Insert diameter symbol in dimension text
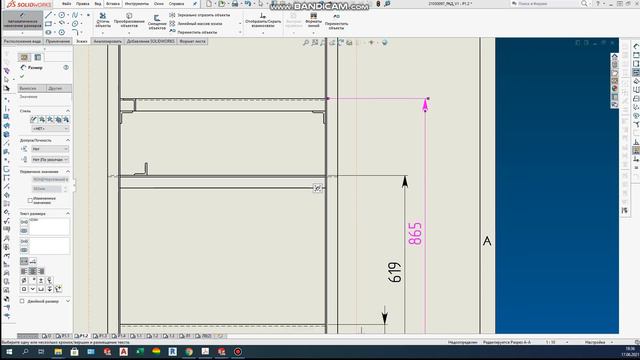 pos(24,280)
